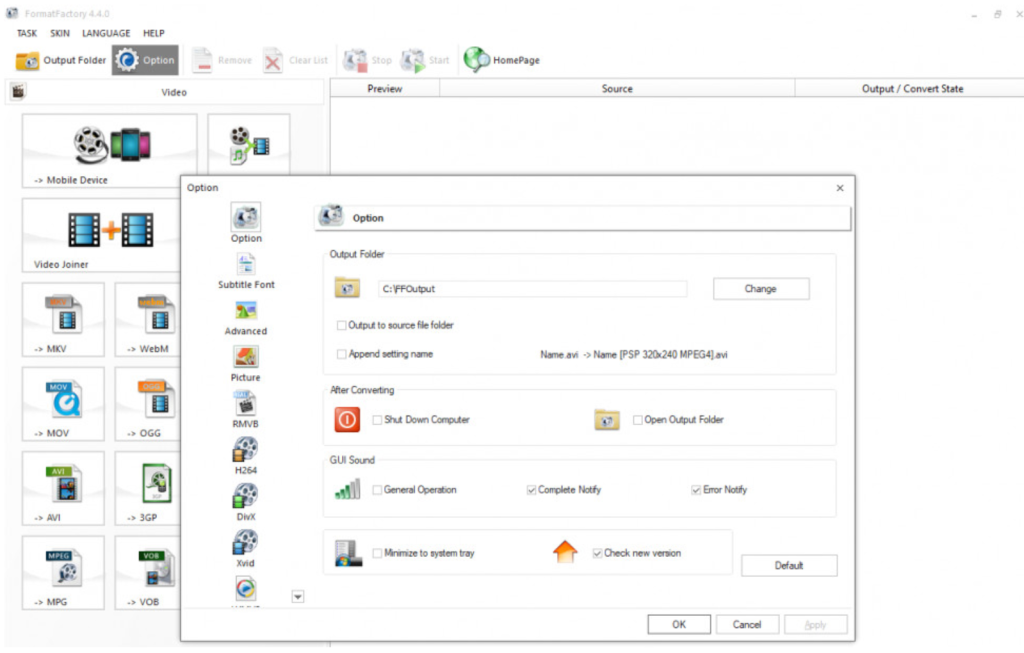Screen dimensions: 1024x653
Task: Click the Output / Convert State header
Action: click(912, 89)
